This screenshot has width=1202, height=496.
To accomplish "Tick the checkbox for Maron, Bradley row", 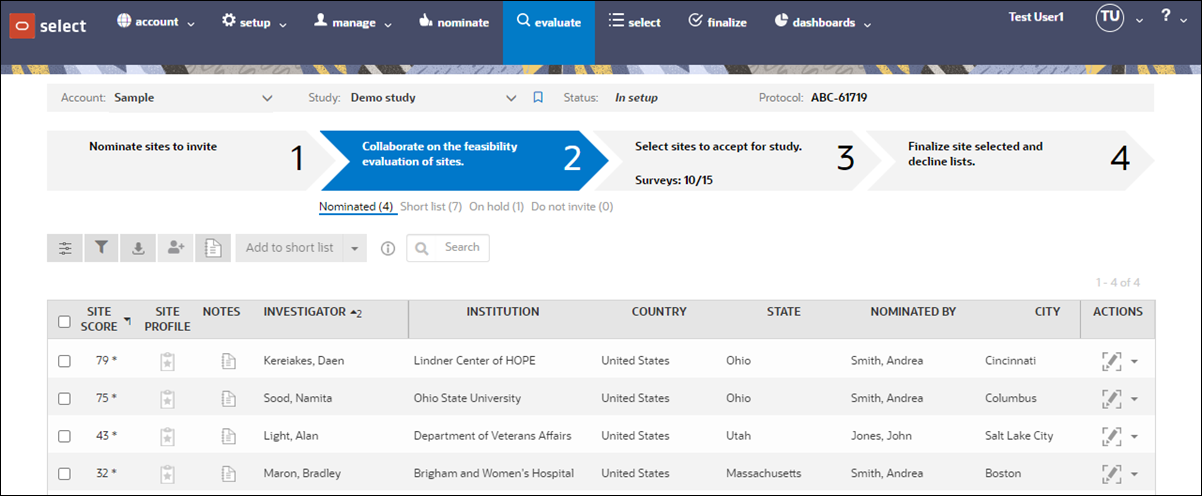I will pos(64,474).
